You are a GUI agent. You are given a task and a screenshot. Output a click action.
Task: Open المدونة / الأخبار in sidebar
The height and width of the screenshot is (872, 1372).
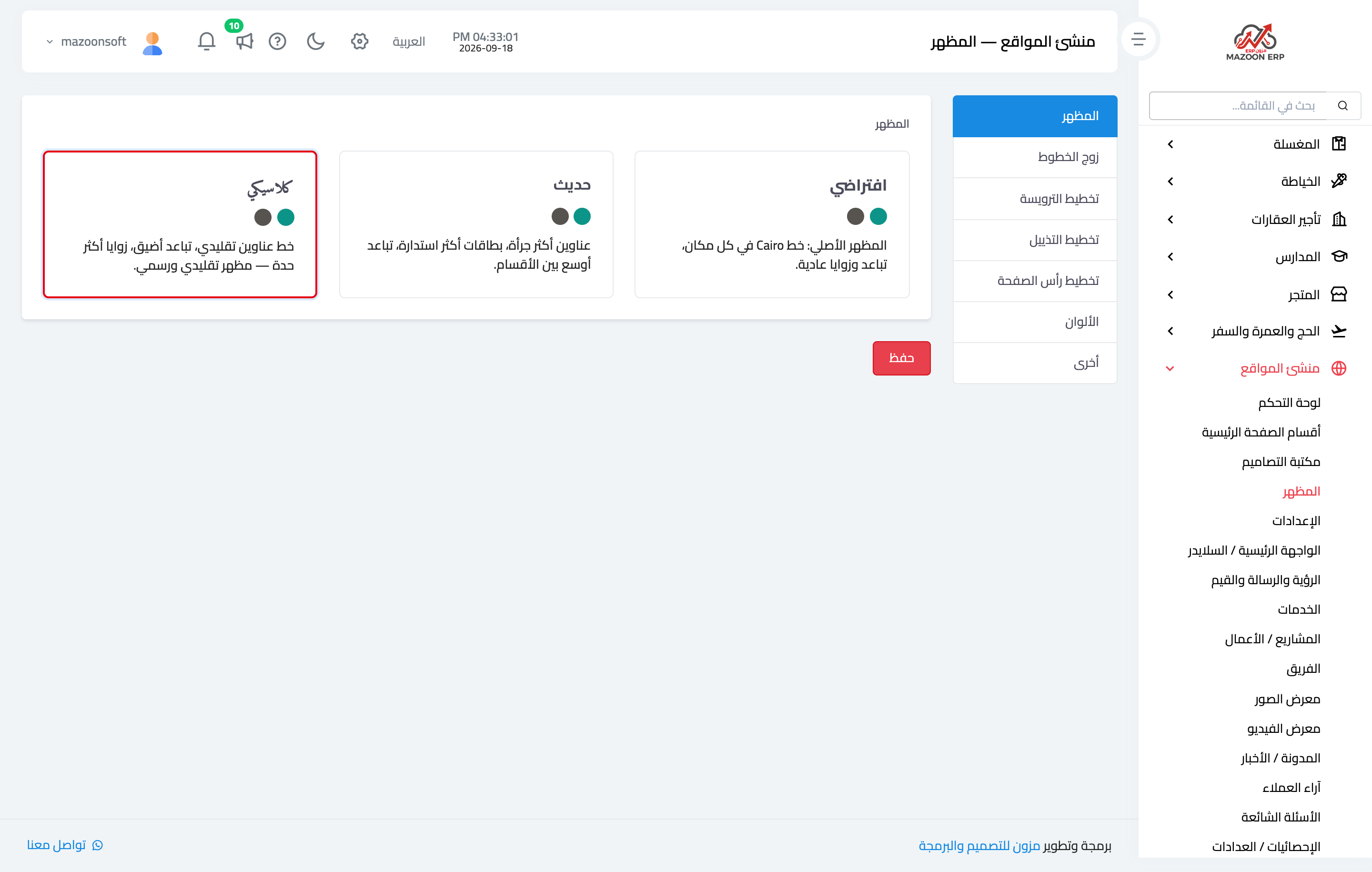click(1280, 759)
